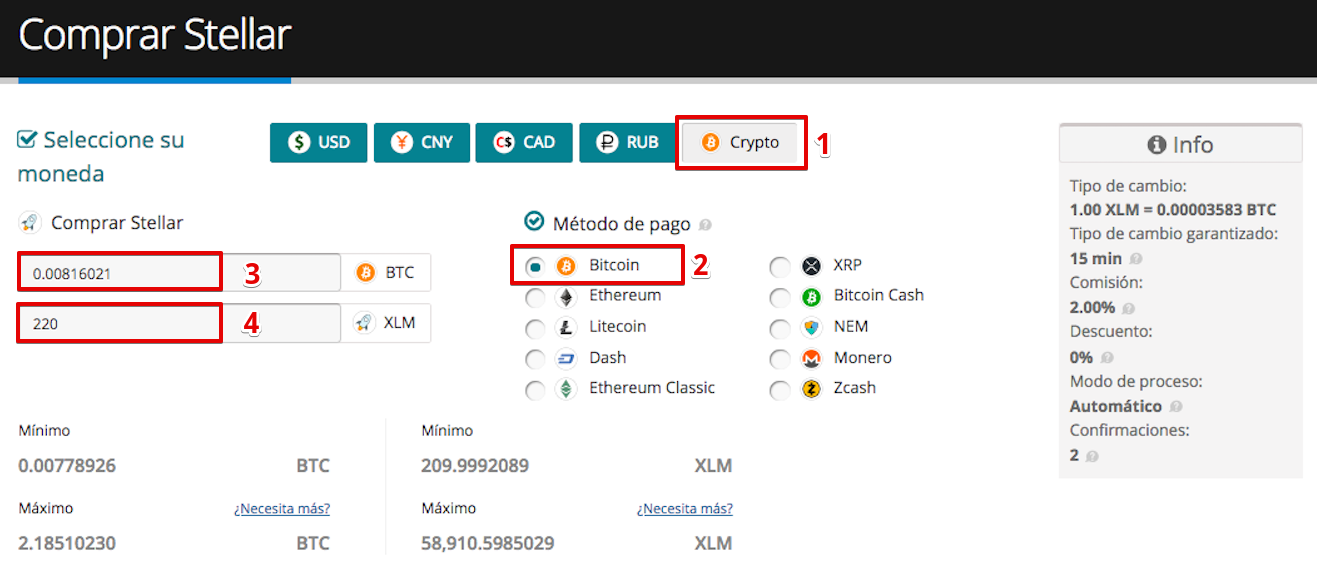
Task: Click the BTC amount input field
Action: point(180,272)
